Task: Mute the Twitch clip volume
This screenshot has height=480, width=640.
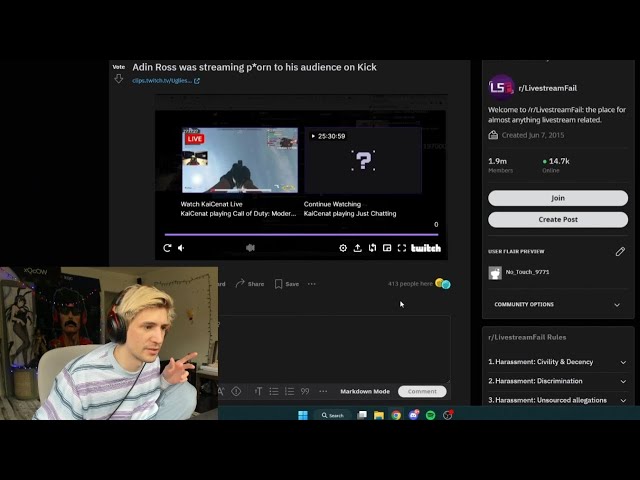Action: click(x=181, y=248)
